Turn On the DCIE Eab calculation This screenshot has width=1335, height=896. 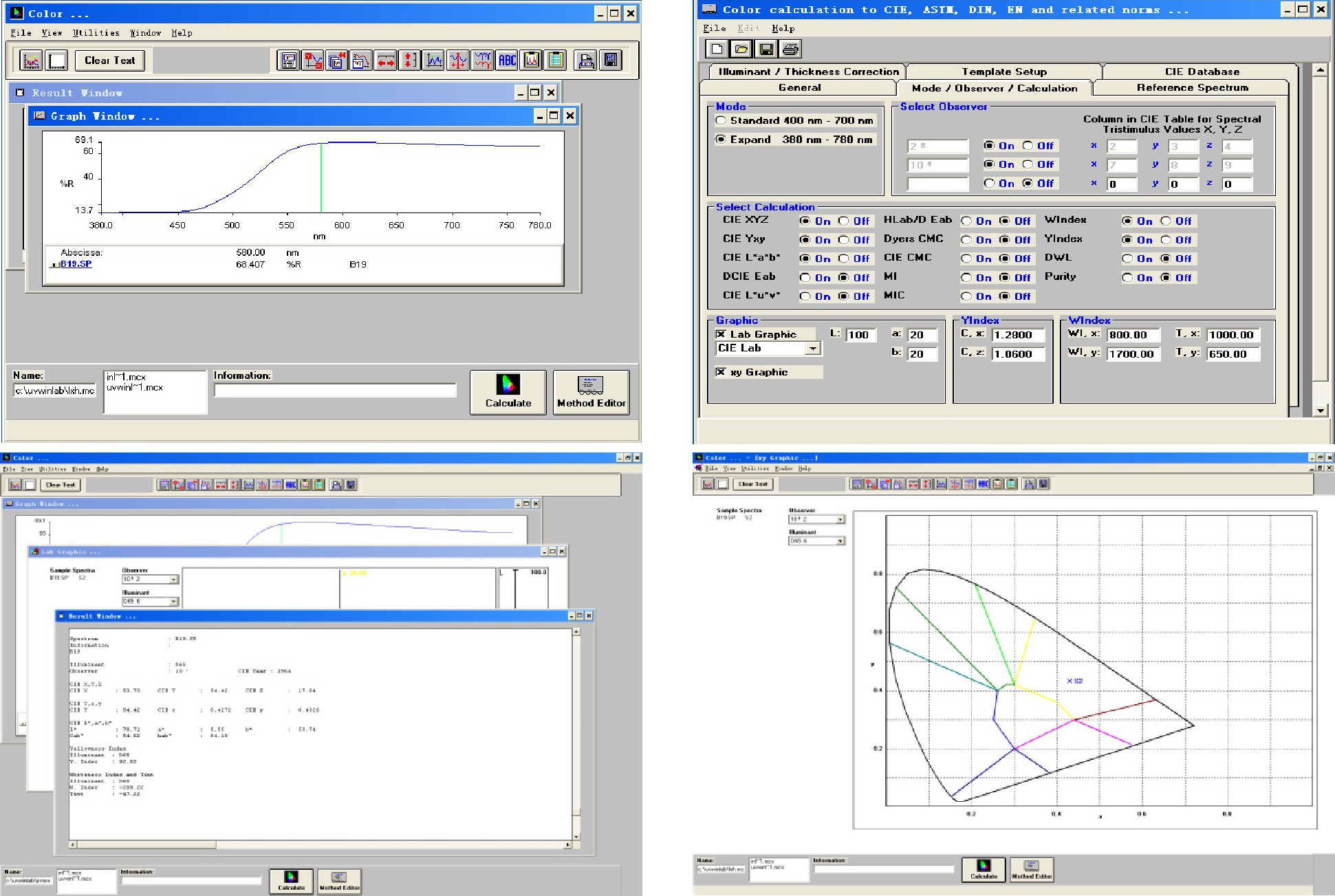click(x=805, y=278)
